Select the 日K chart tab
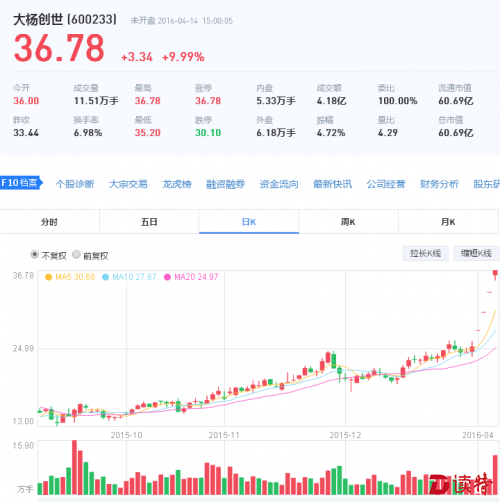 tap(249, 222)
